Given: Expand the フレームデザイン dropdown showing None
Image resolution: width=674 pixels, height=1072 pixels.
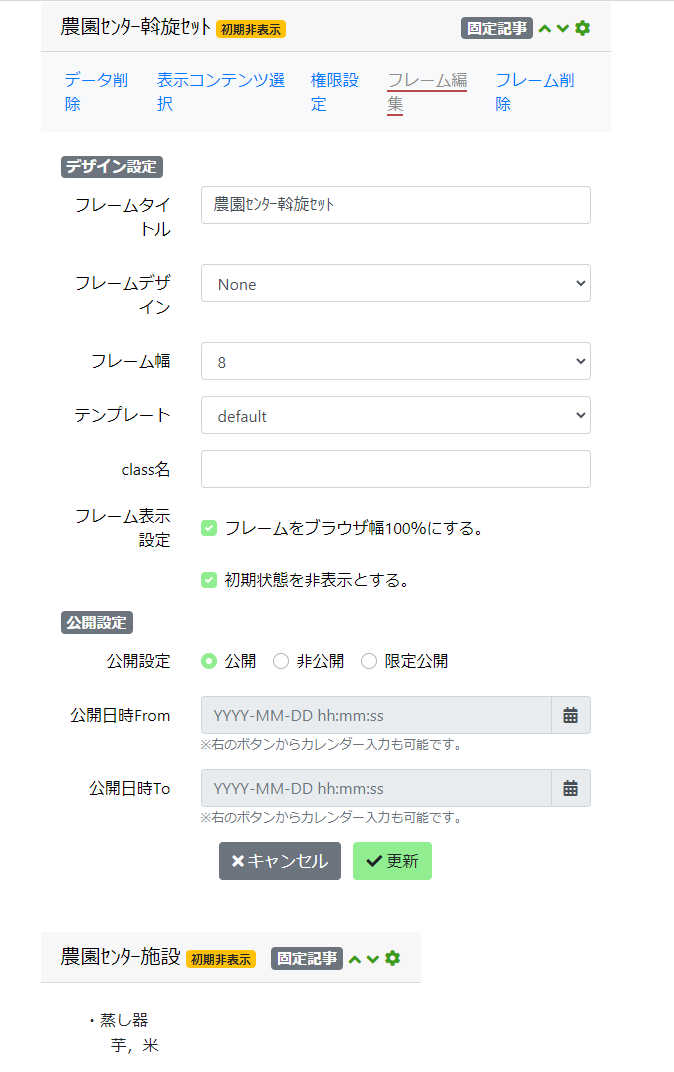Looking at the screenshot, I should 396,283.
